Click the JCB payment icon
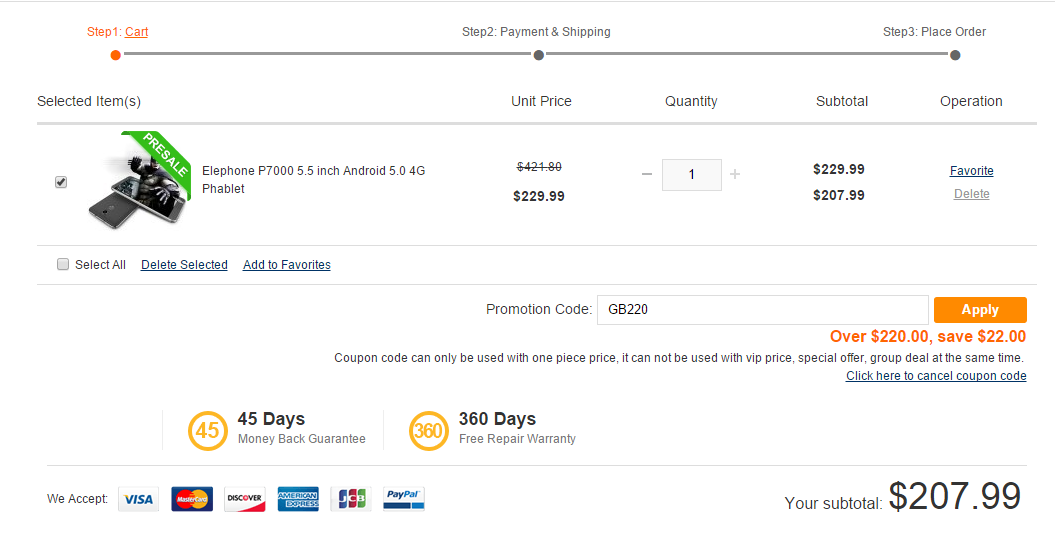The height and width of the screenshot is (538, 1055). click(351, 499)
